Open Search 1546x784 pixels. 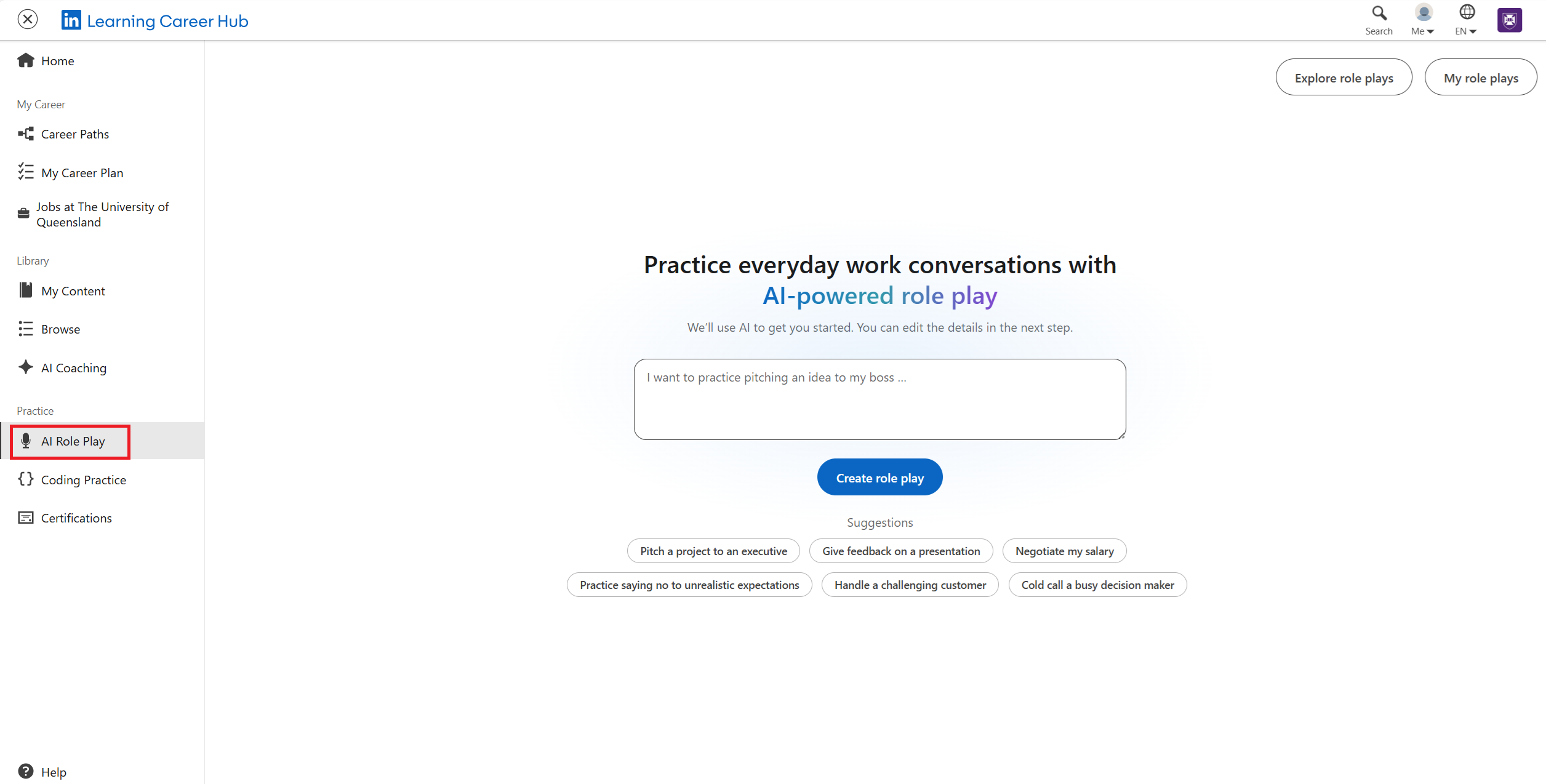pyautogui.click(x=1378, y=18)
